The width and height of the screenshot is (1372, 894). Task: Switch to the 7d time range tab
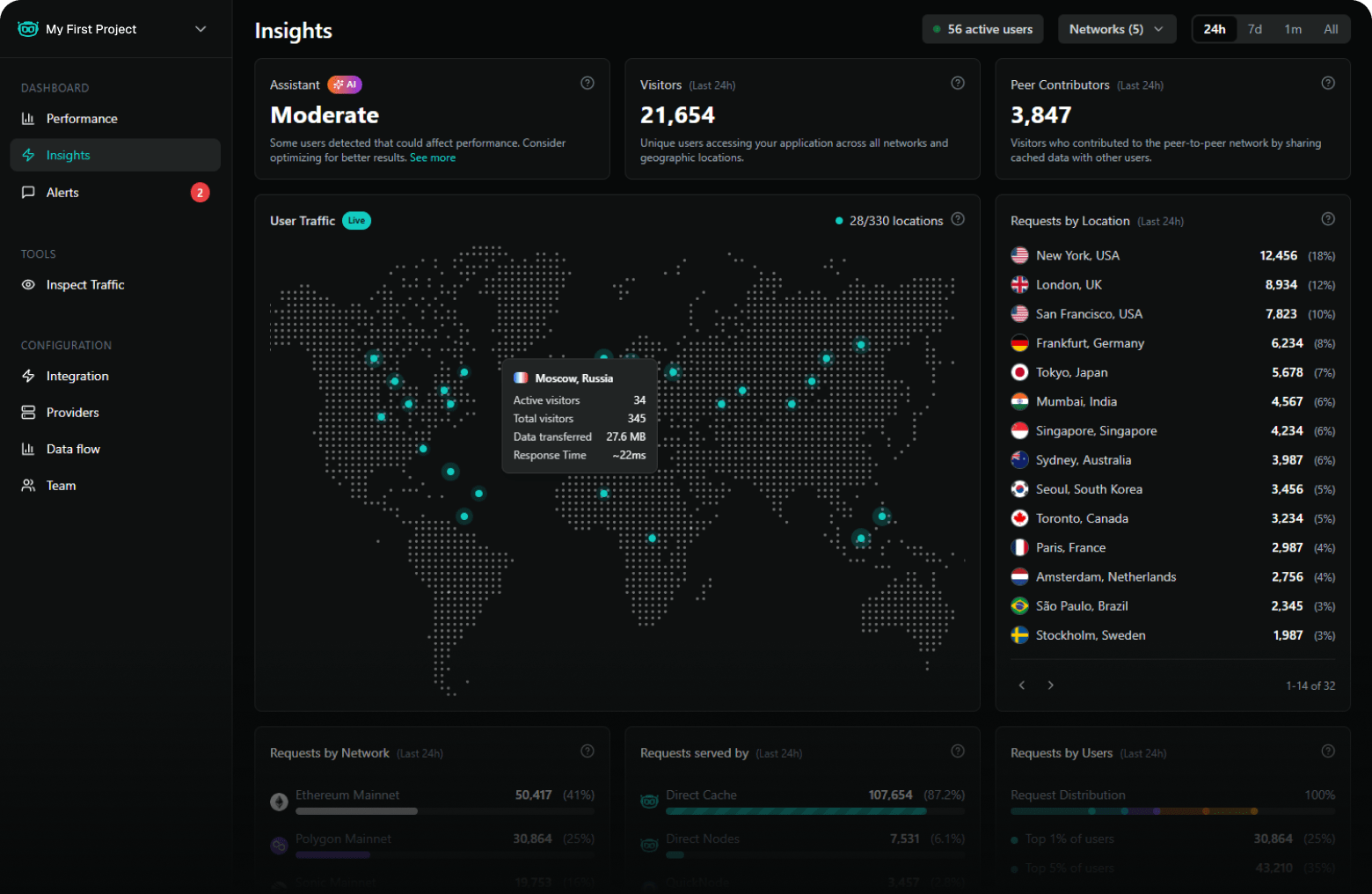pyautogui.click(x=1255, y=29)
